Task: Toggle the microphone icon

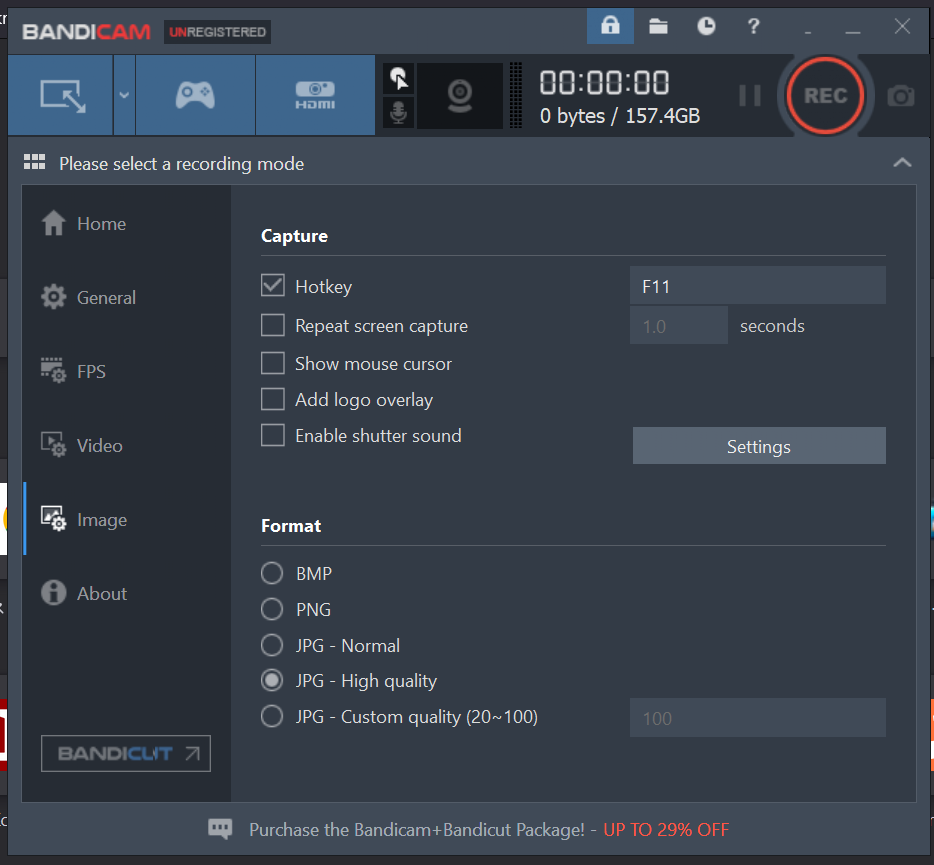Action: pos(398,112)
